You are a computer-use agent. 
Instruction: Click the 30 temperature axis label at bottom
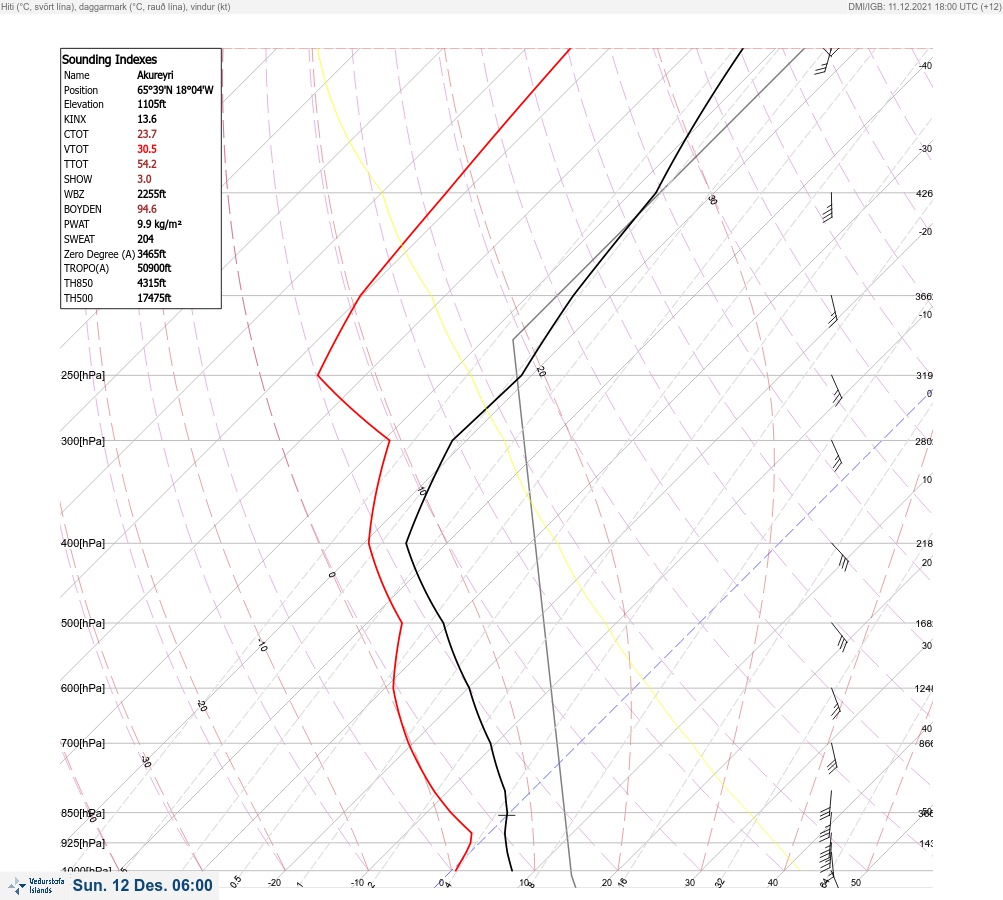[x=690, y=883]
